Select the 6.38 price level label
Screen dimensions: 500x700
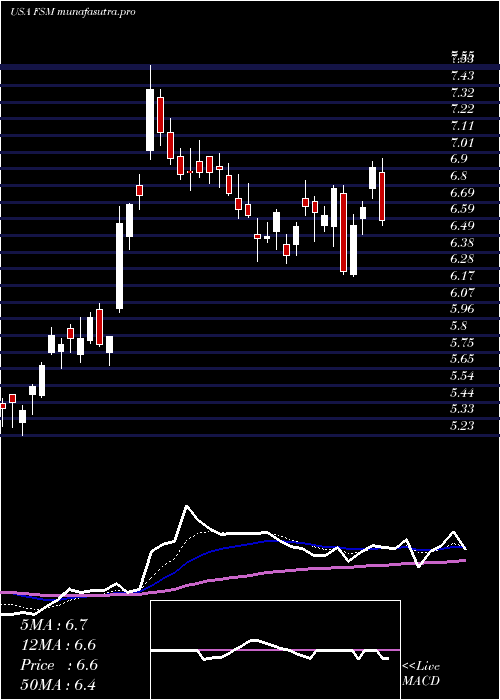[x=462, y=242]
